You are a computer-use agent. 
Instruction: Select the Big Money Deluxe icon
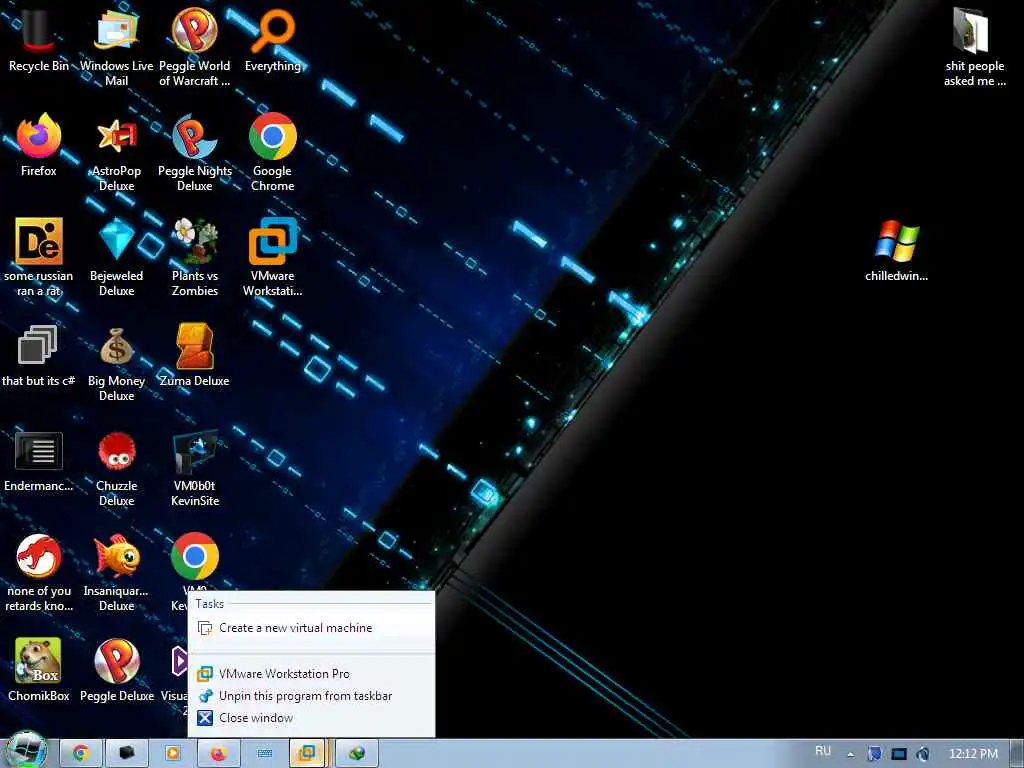(116, 362)
